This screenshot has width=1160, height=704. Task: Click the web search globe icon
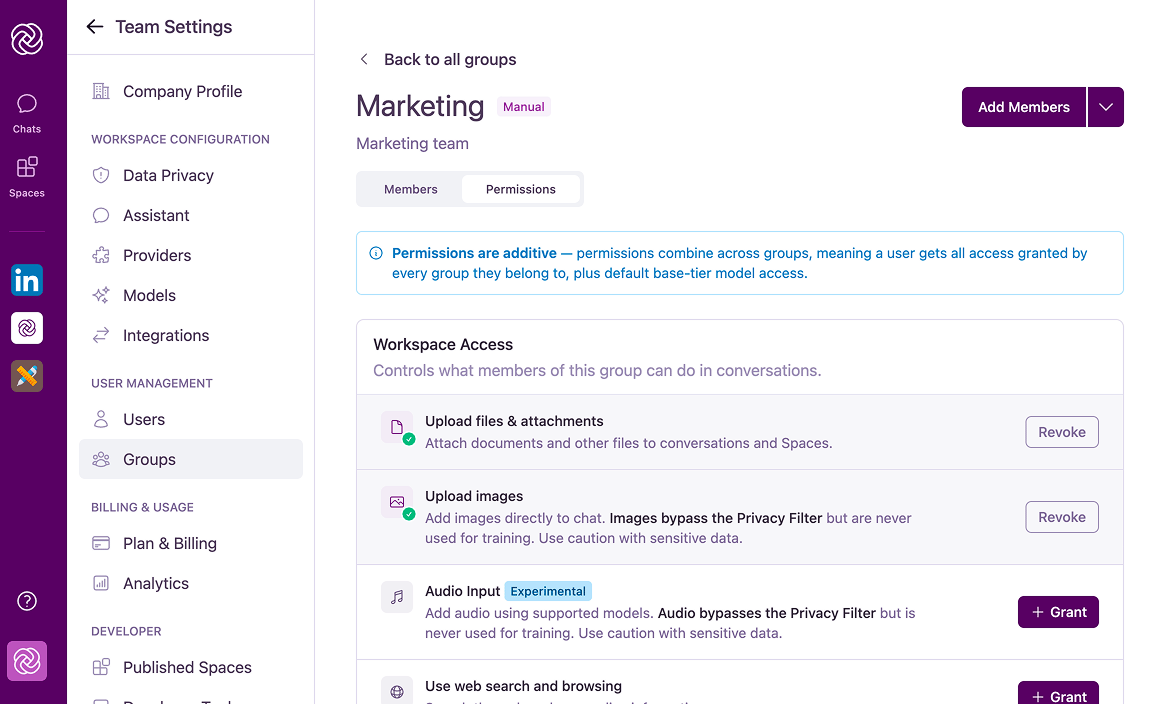pos(397,692)
